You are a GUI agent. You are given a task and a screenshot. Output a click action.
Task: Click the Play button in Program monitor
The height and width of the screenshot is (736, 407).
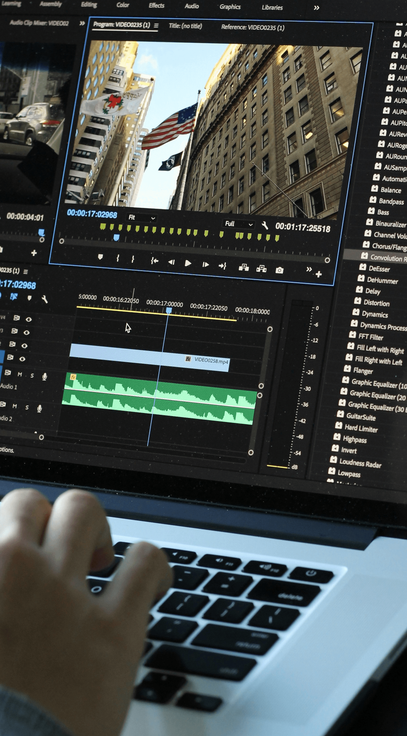click(188, 263)
